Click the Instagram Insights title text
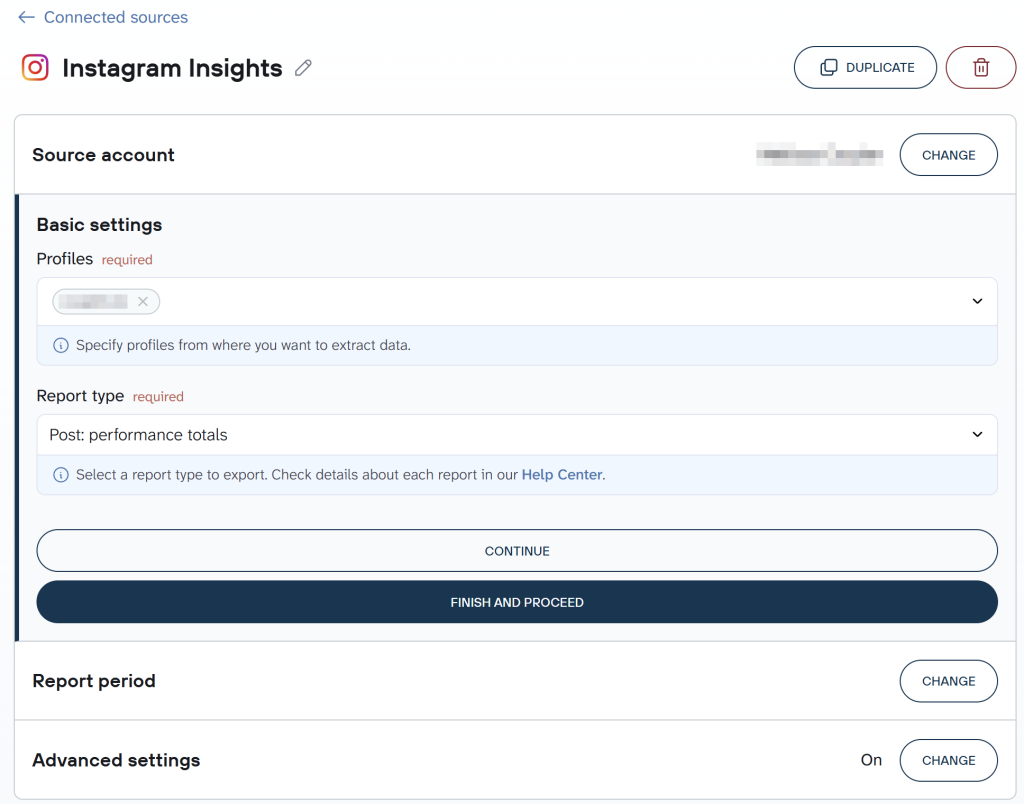This screenshot has height=804, width=1024. [172, 68]
